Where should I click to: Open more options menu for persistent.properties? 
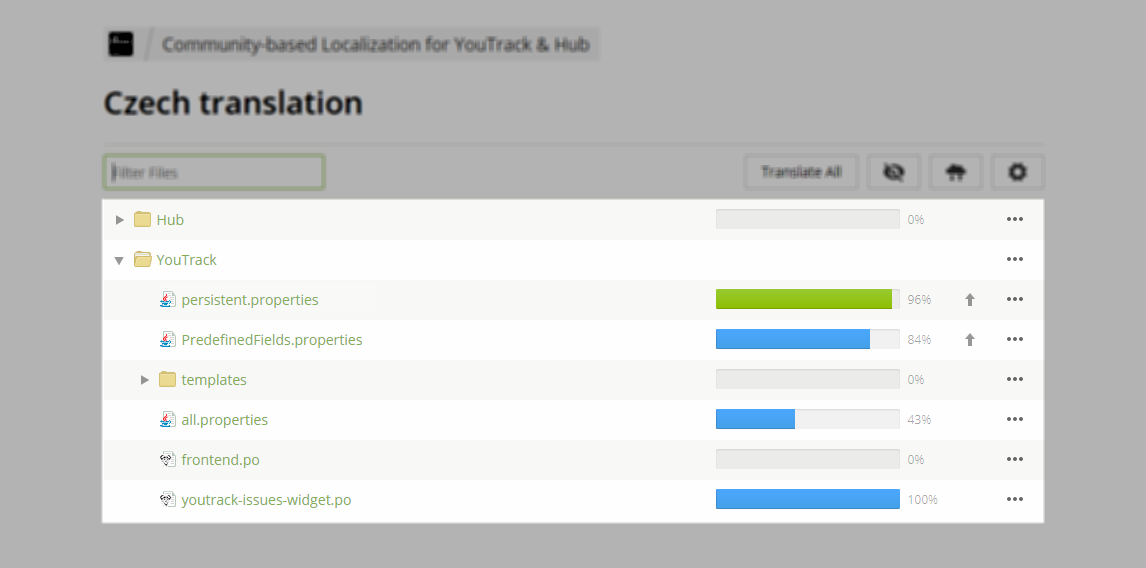tap(1014, 300)
